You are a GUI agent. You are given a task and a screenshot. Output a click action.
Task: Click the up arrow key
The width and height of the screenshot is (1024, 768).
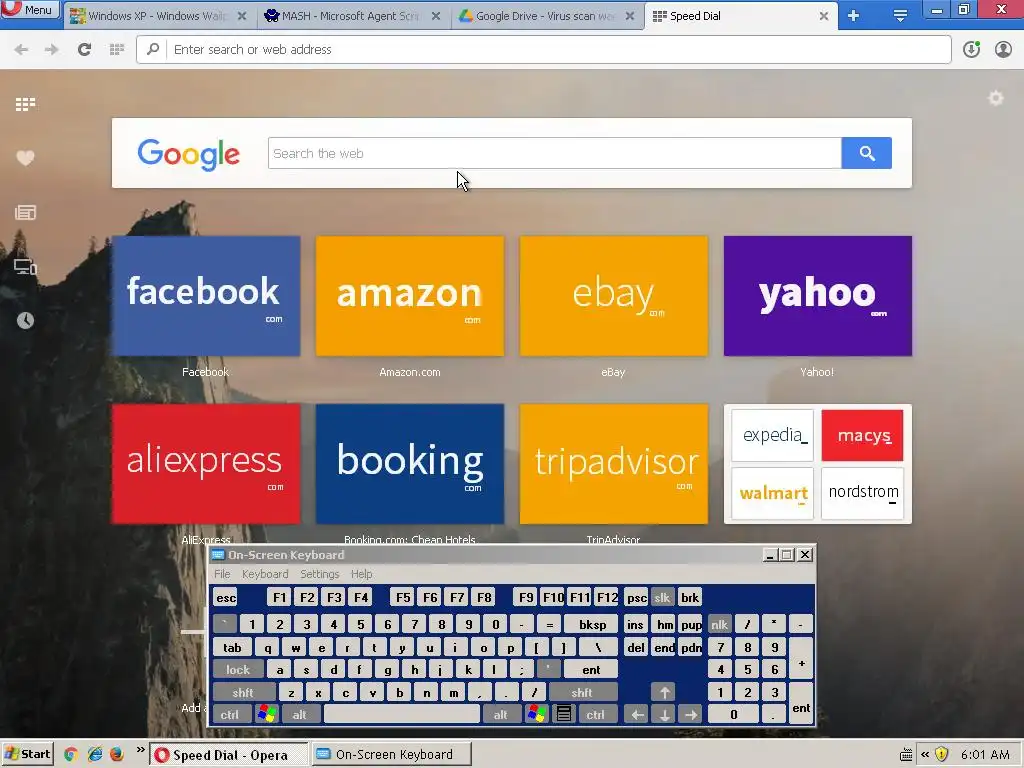[664, 693]
